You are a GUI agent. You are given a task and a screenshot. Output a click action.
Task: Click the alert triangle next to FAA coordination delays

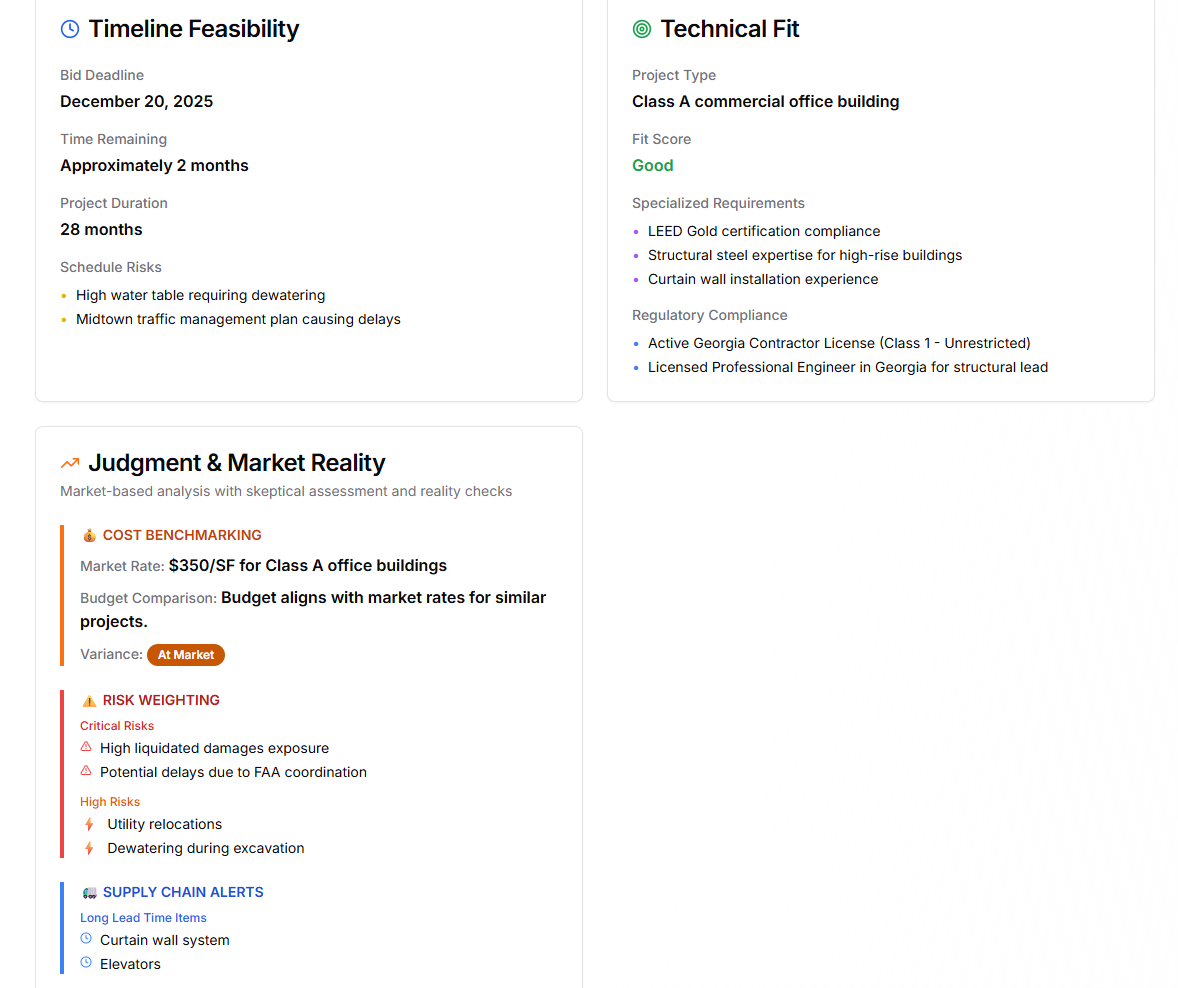[86, 771]
